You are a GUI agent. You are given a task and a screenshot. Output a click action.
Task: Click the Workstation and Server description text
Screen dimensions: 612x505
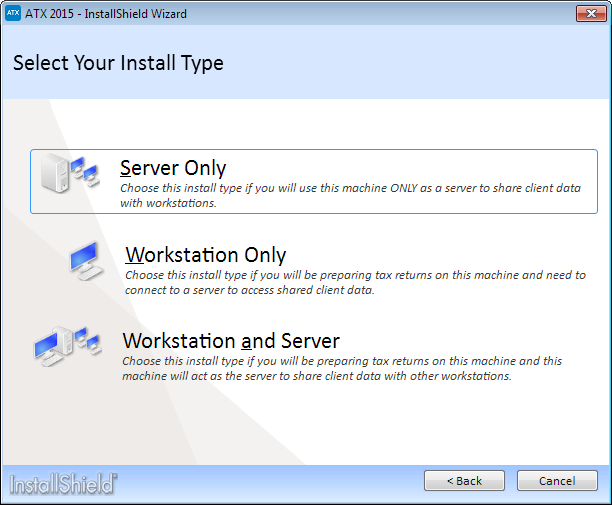point(342,368)
